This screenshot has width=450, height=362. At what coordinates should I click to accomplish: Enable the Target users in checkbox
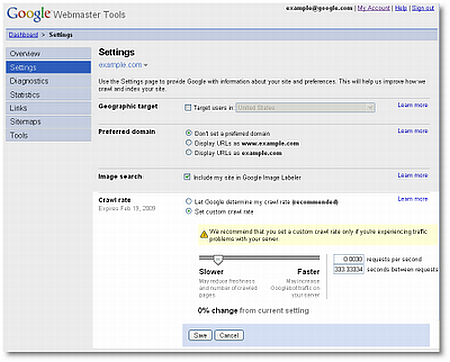(x=188, y=107)
